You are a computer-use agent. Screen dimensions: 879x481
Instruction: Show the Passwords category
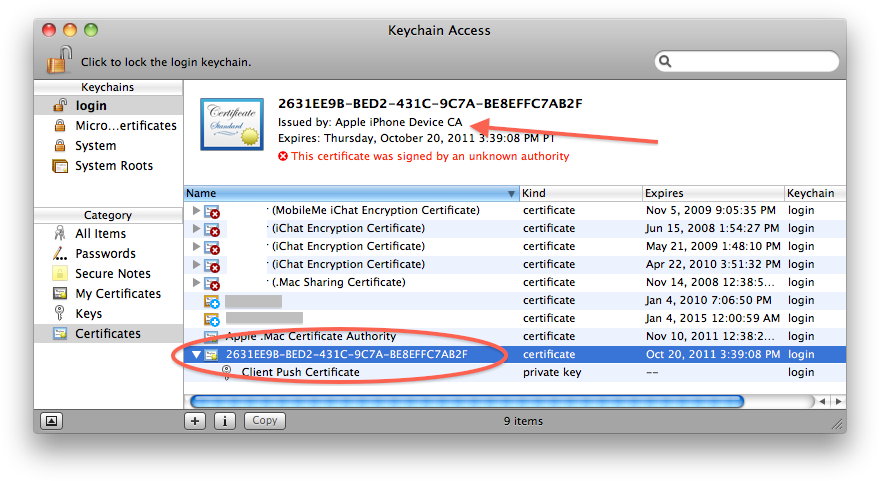tap(108, 254)
